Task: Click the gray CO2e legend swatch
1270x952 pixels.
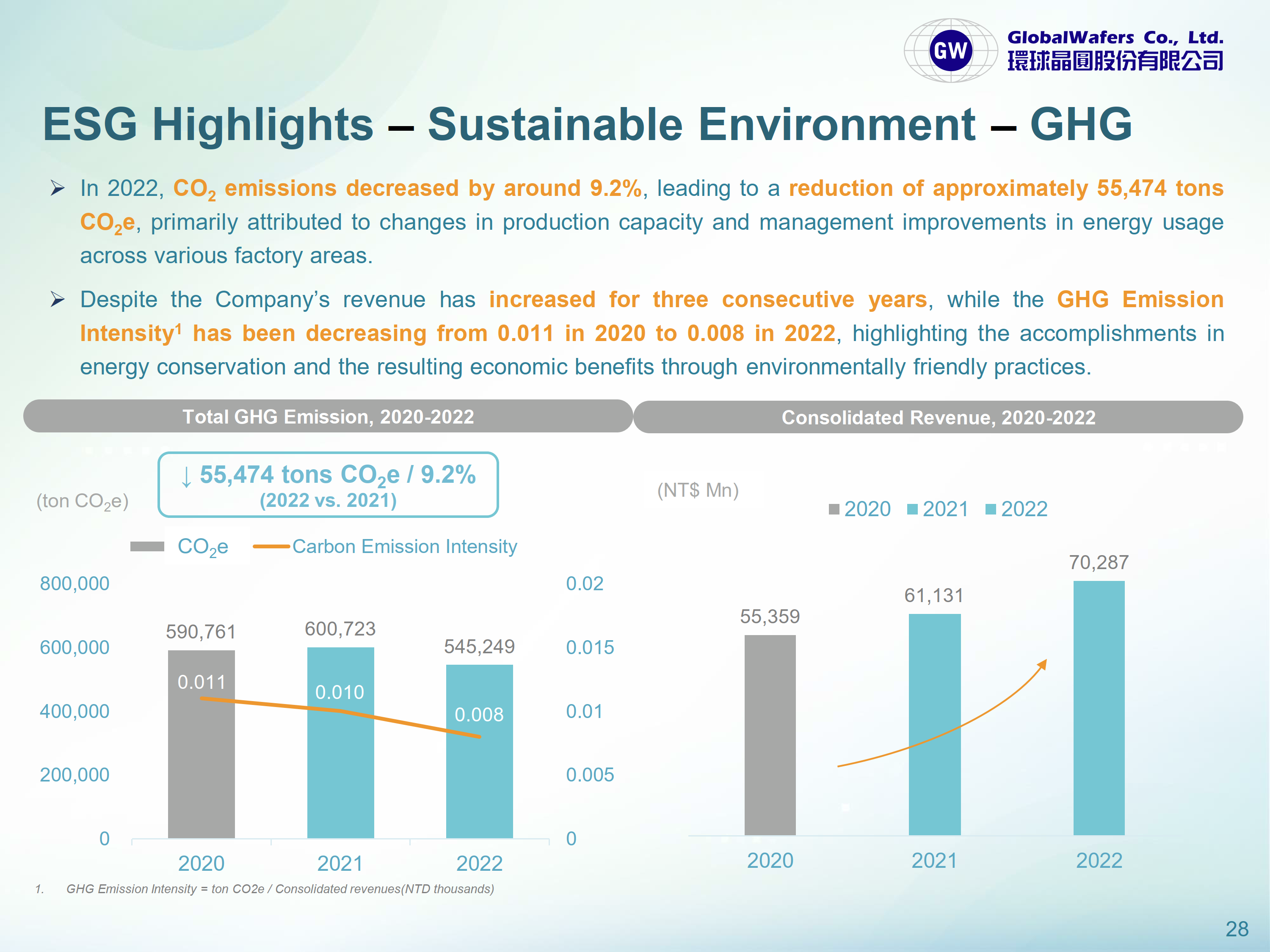Action: pos(148,546)
